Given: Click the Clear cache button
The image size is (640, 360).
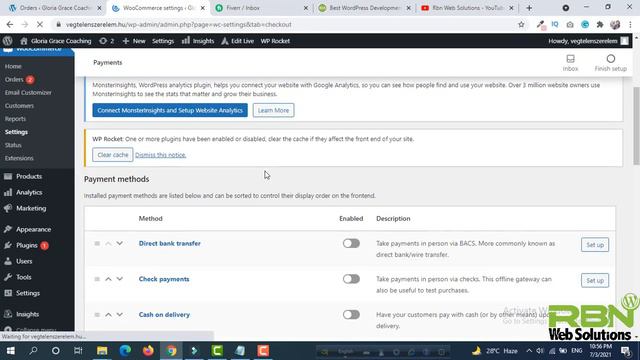Looking at the screenshot, I should coord(113,155).
